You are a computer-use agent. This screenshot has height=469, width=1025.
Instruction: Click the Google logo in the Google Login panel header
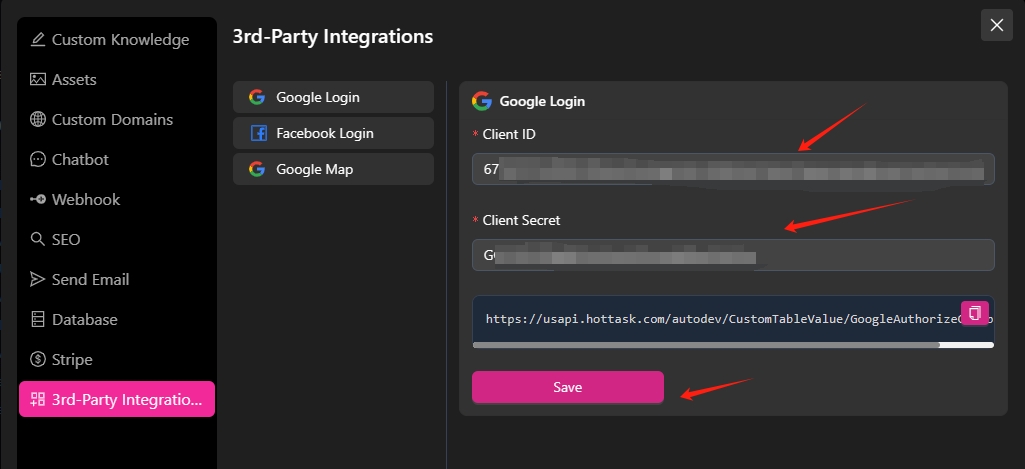point(482,101)
